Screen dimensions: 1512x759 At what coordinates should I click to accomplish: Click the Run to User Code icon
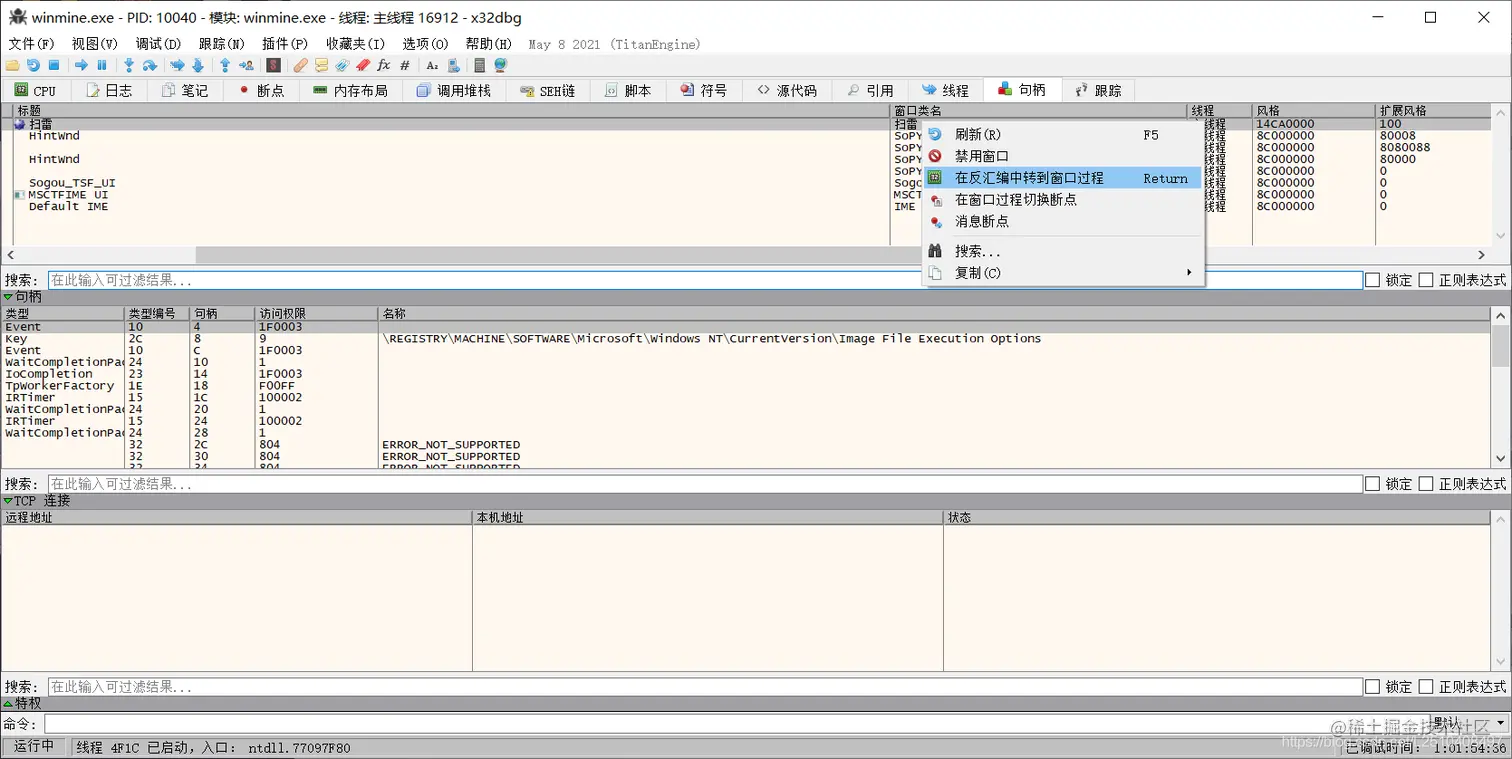246,65
